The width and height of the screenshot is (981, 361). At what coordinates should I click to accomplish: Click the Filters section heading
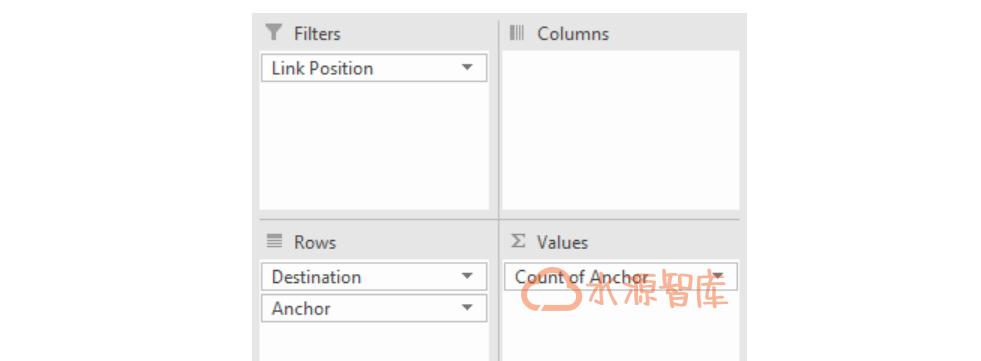coord(317,33)
